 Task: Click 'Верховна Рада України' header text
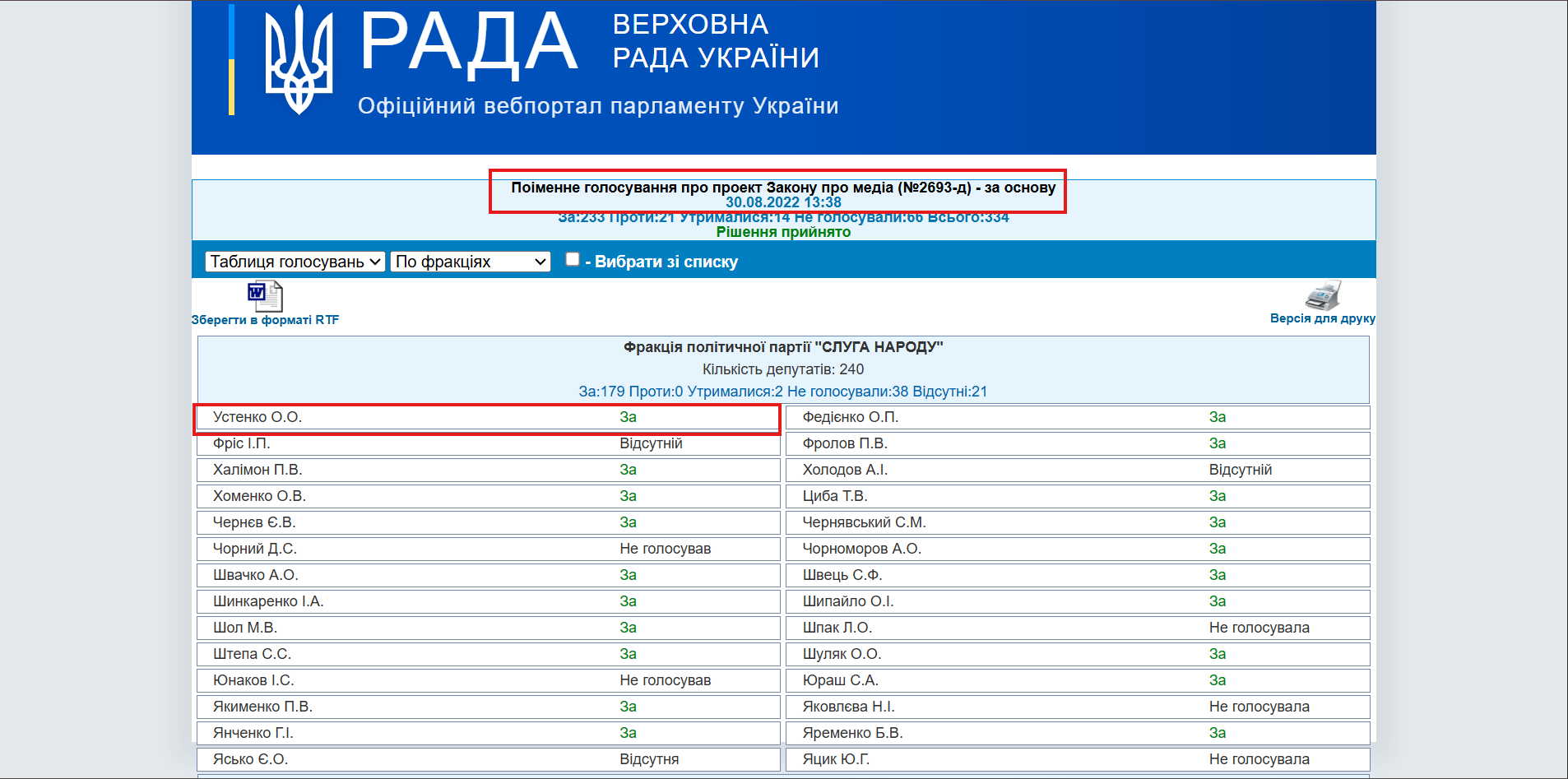pyautogui.click(x=716, y=41)
